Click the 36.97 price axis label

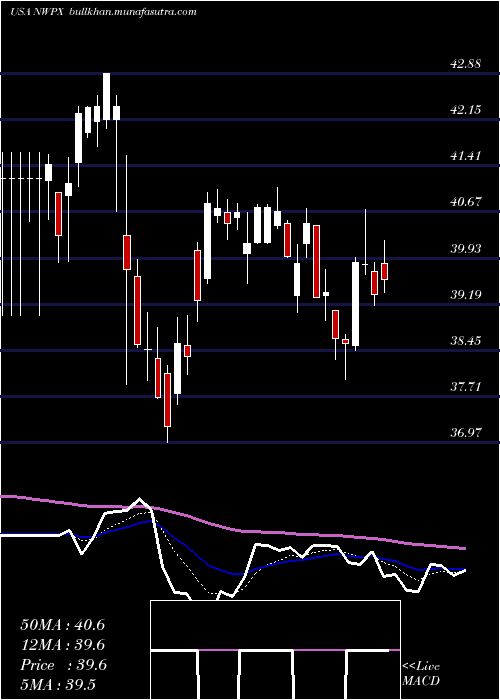coord(466,433)
